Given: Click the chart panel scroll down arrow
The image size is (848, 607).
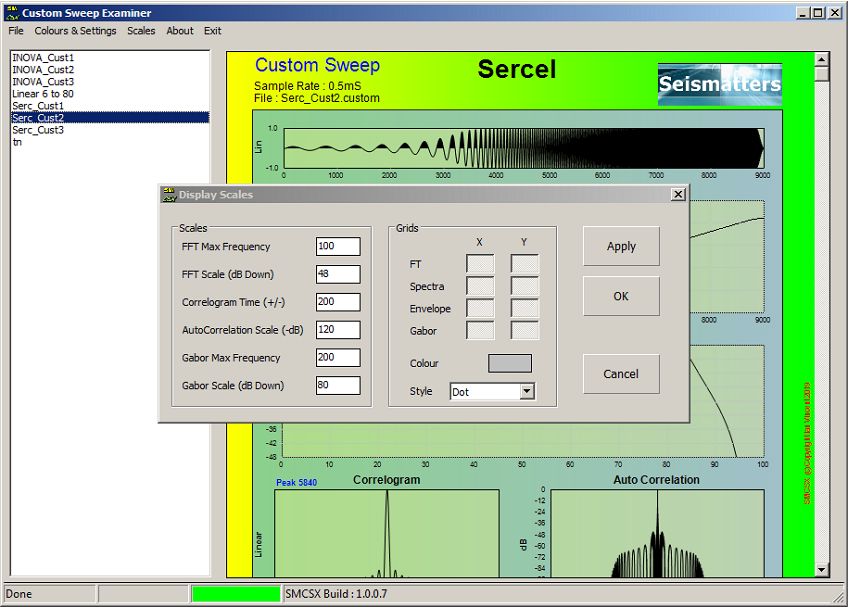Looking at the screenshot, I should coord(822,570).
